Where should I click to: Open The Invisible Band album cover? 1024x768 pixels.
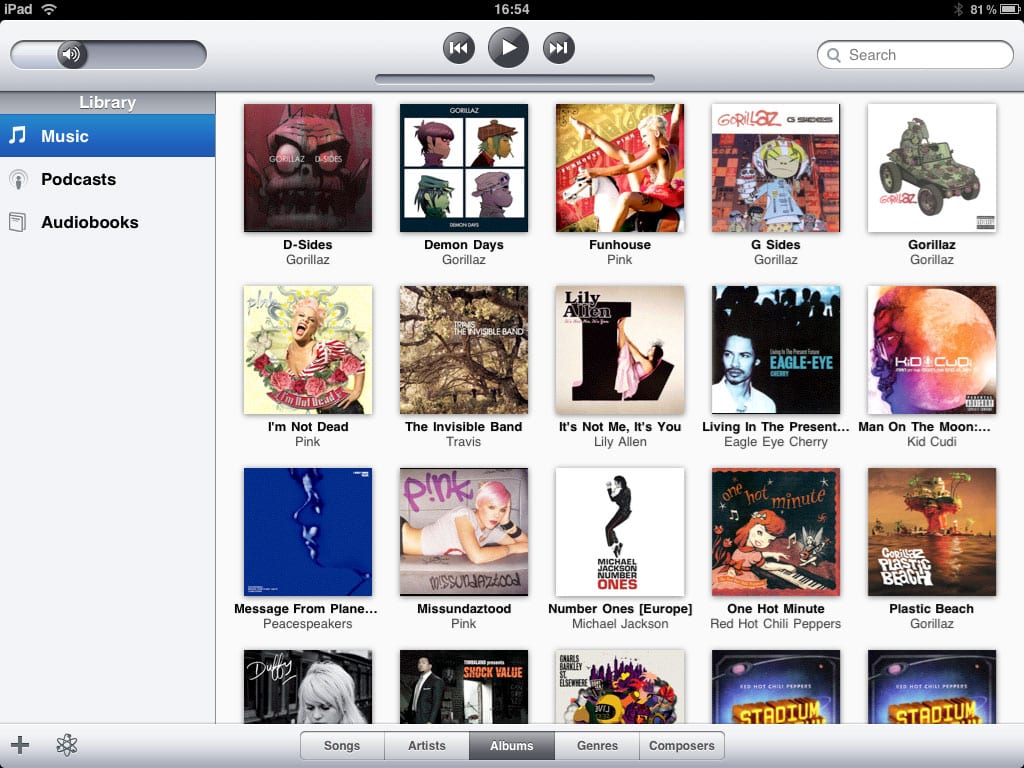click(464, 350)
